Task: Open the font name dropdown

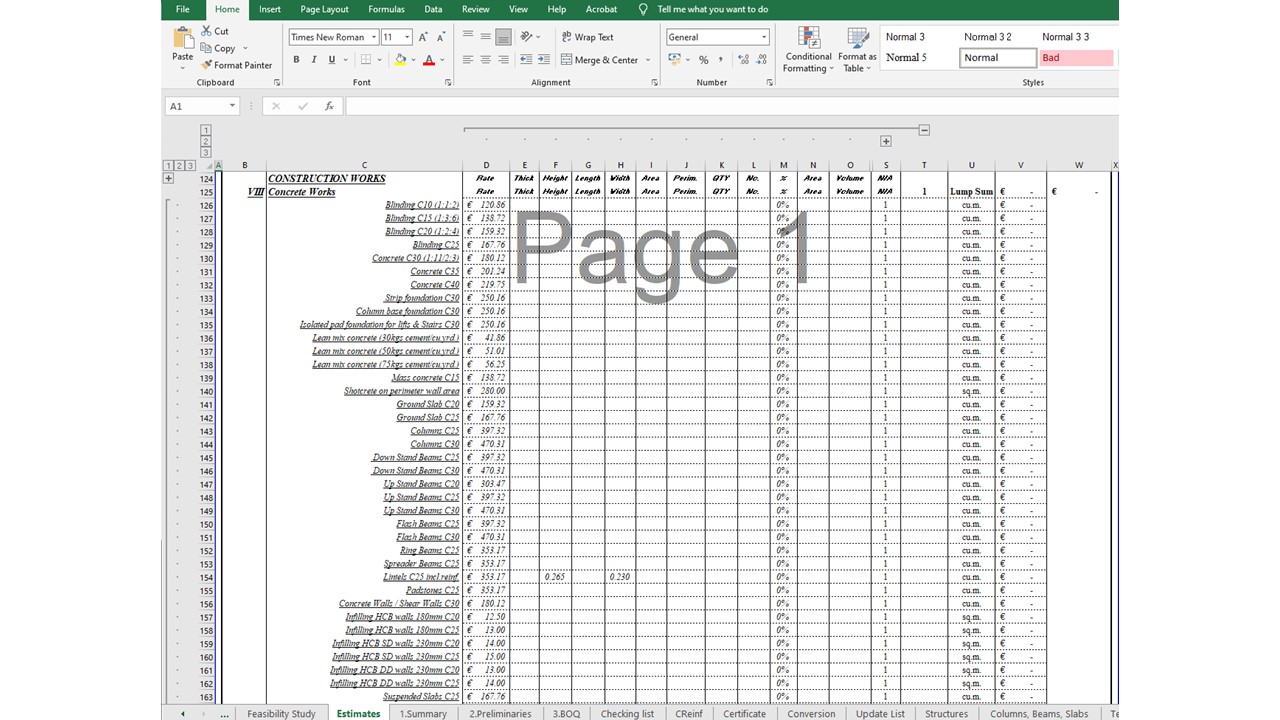Action: pos(374,37)
